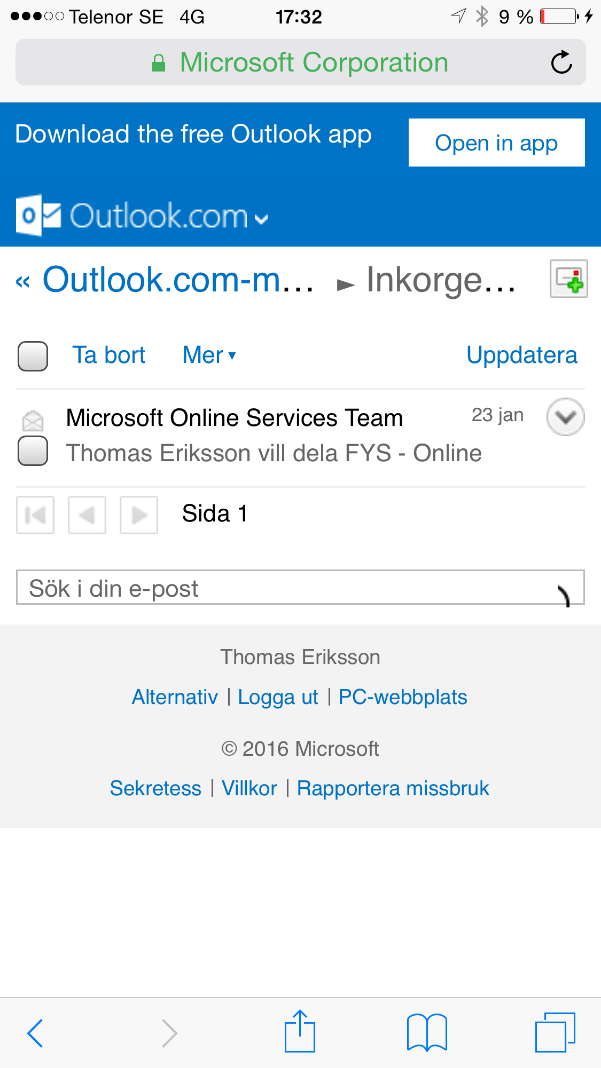Tap Logga ut to sign out

[x=278, y=697]
